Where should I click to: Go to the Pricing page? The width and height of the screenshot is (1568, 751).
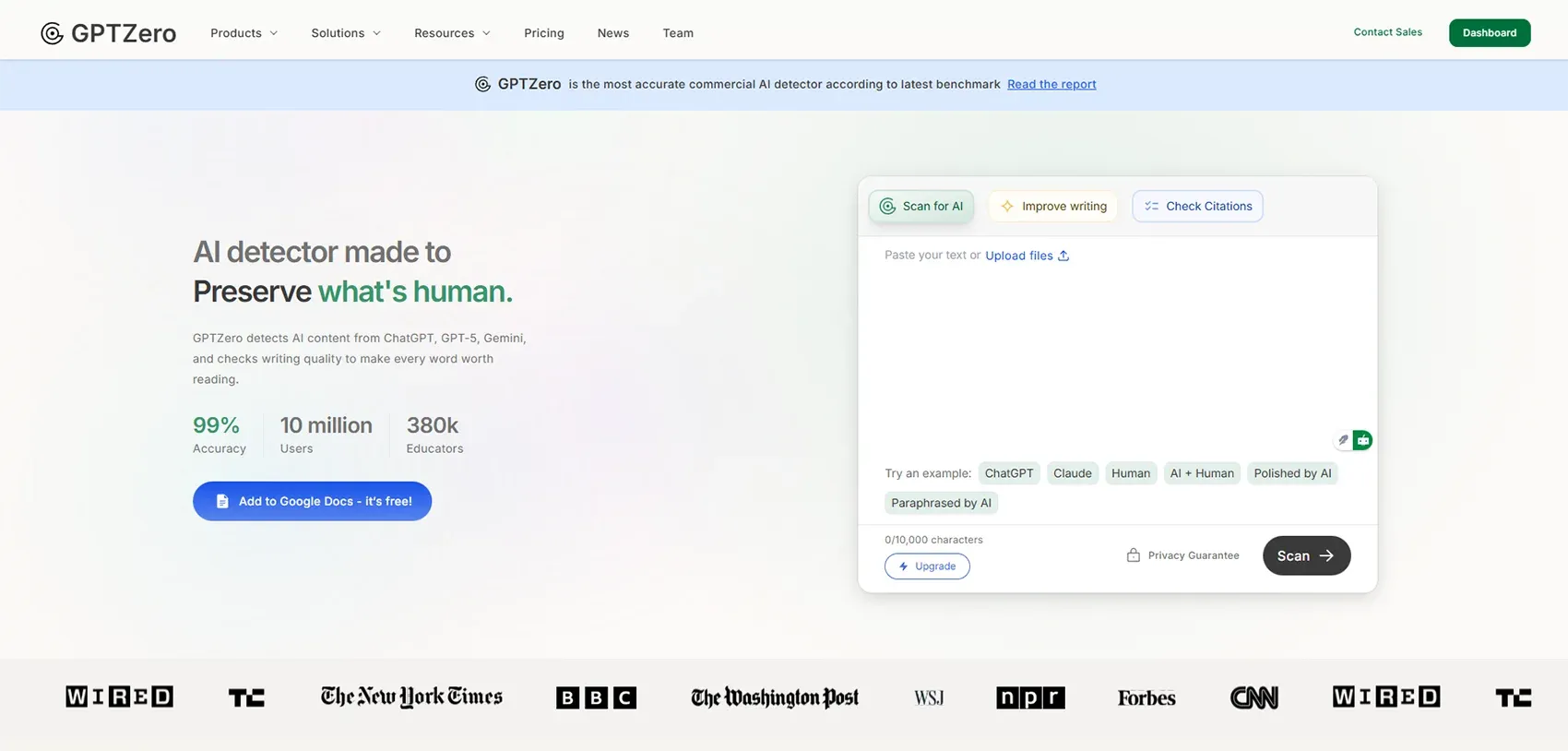(544, 33)
